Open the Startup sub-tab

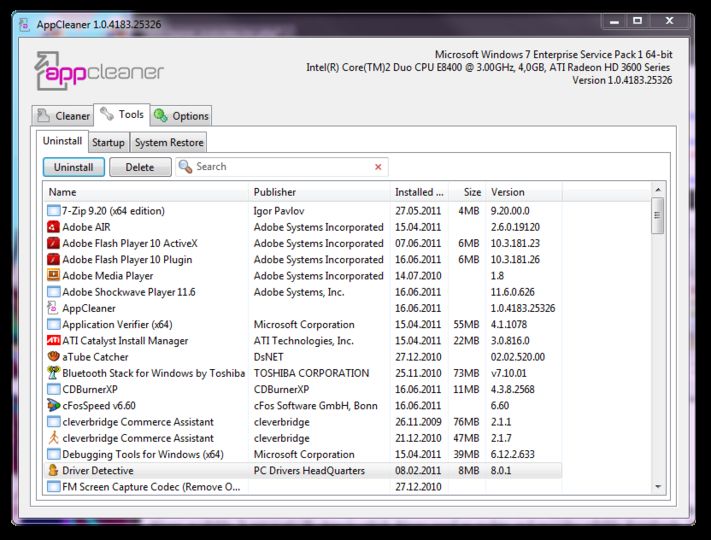pyautogui.click(x=108, y=142)
